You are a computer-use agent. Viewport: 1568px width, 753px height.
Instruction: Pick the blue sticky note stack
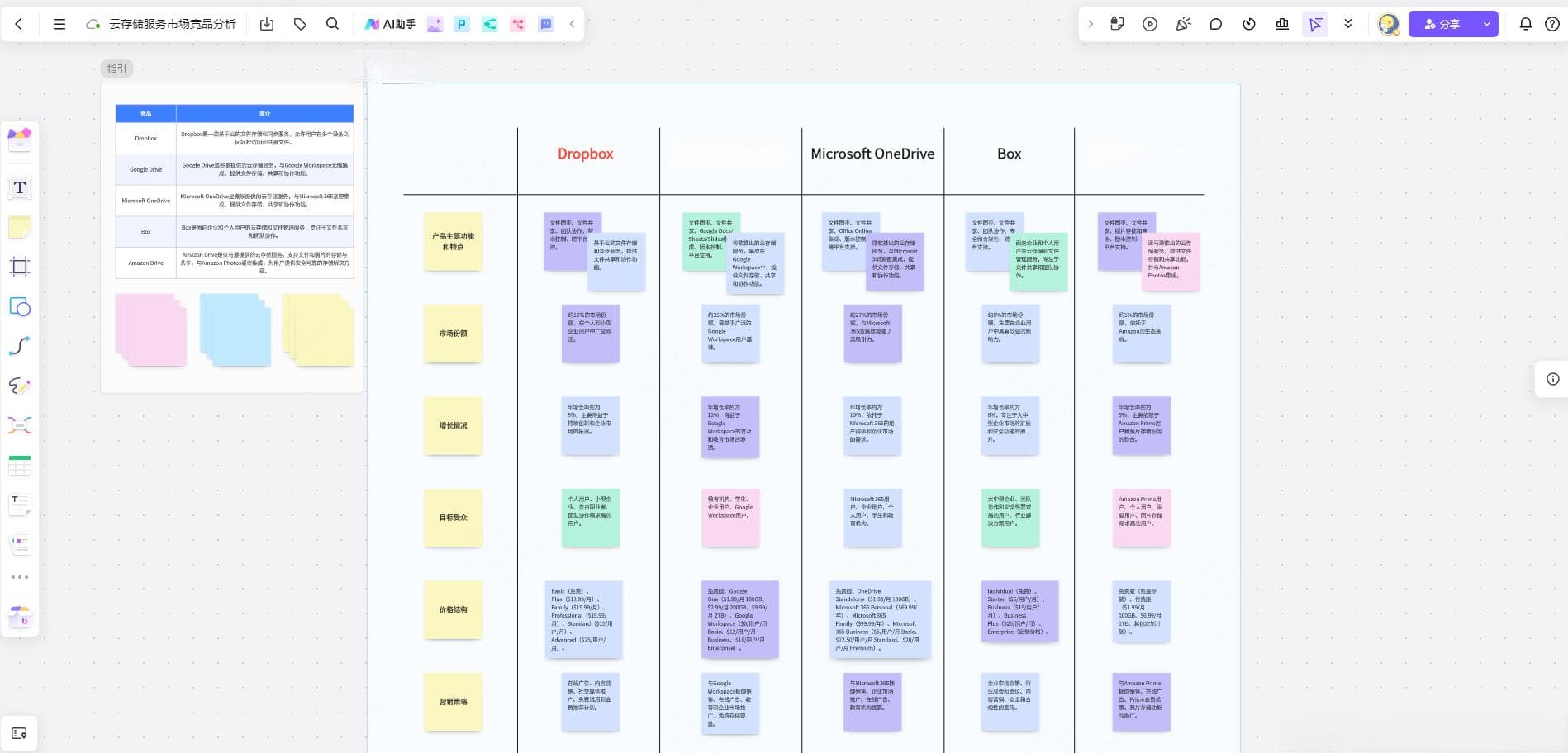235,329
